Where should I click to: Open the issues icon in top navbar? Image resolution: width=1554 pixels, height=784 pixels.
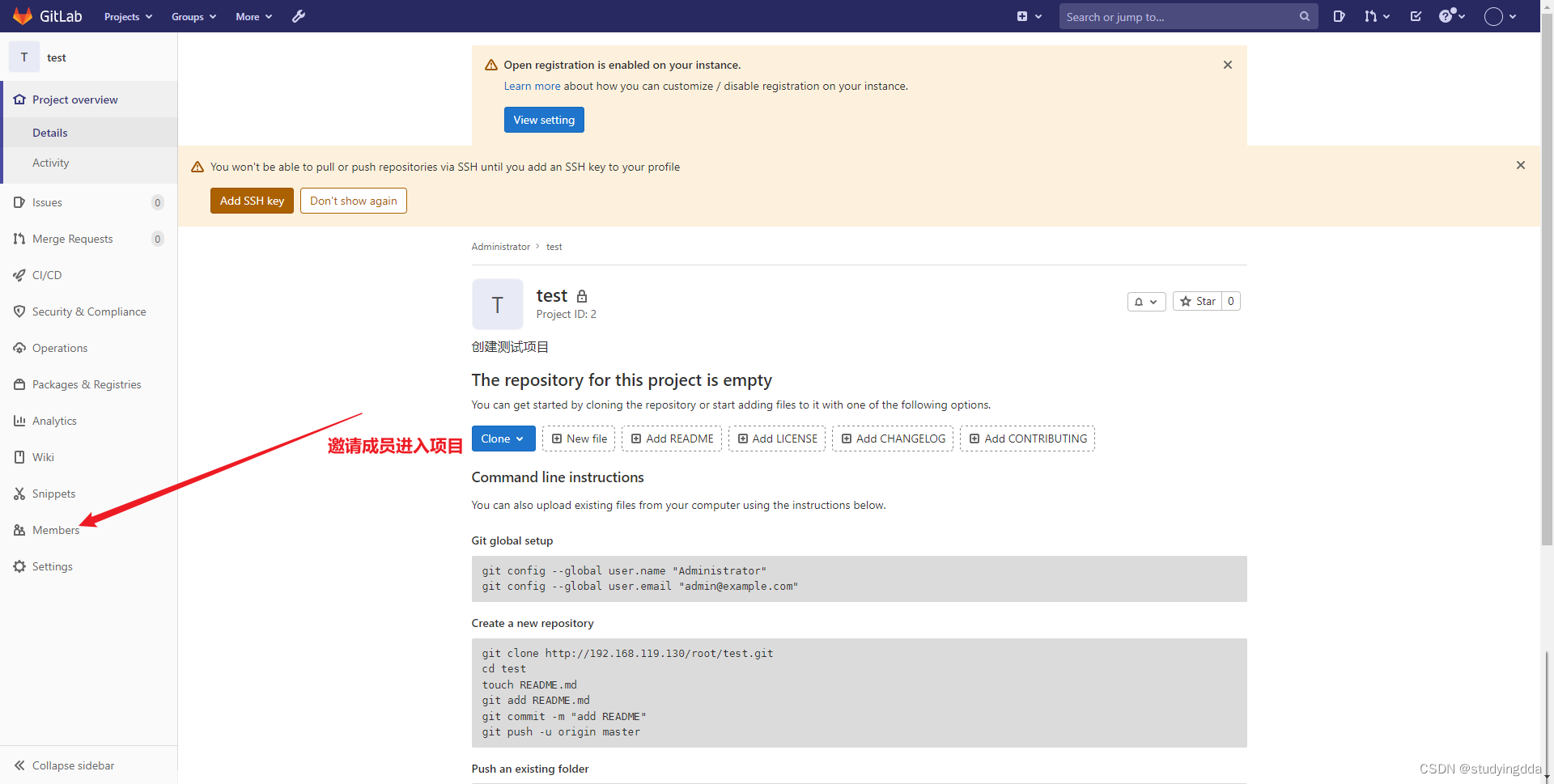pyautogui.click(x=1339, y=16)
